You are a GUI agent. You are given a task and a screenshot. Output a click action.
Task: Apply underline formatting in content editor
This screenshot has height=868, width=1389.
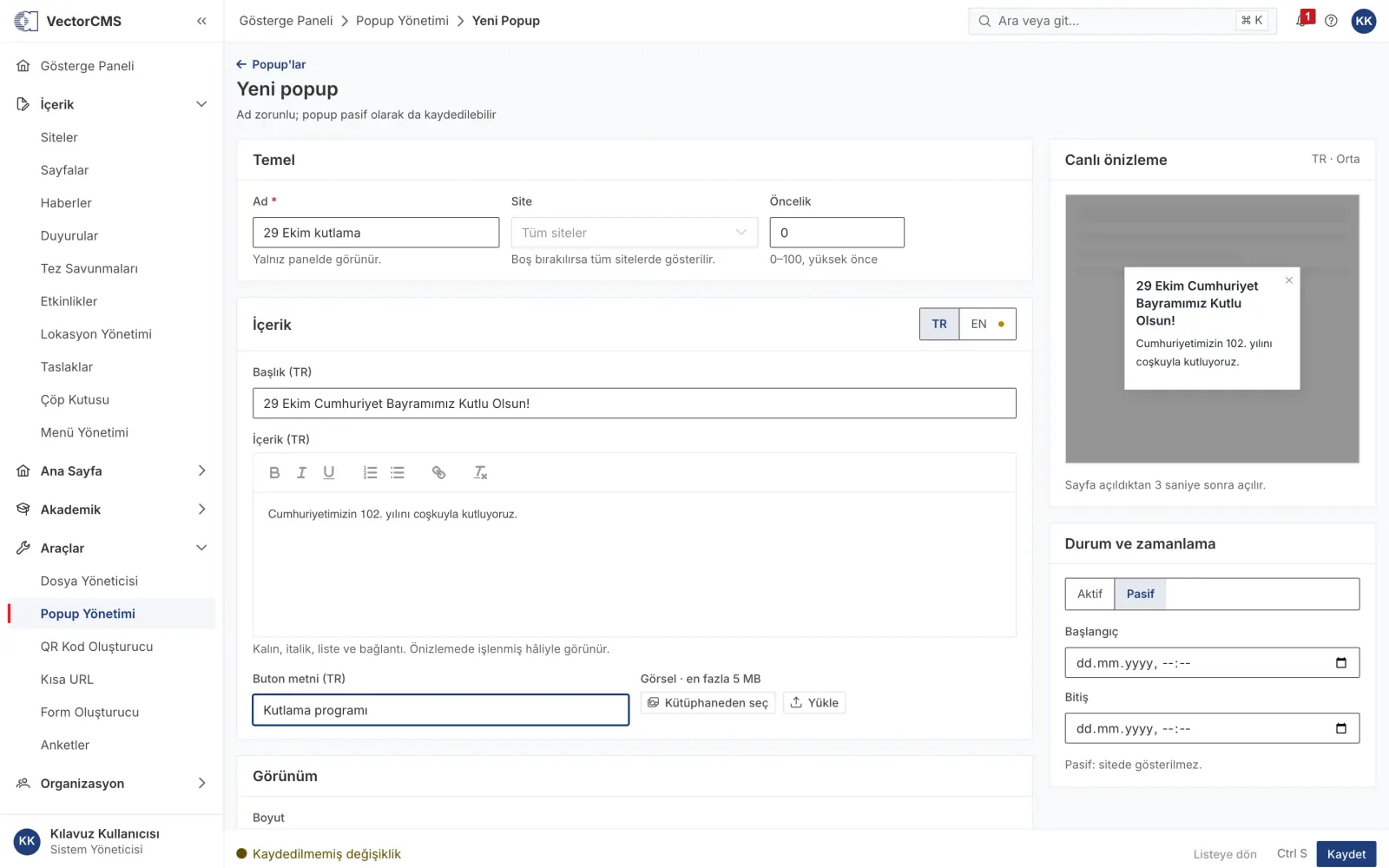pyautogui.click(x=328, y=473)
